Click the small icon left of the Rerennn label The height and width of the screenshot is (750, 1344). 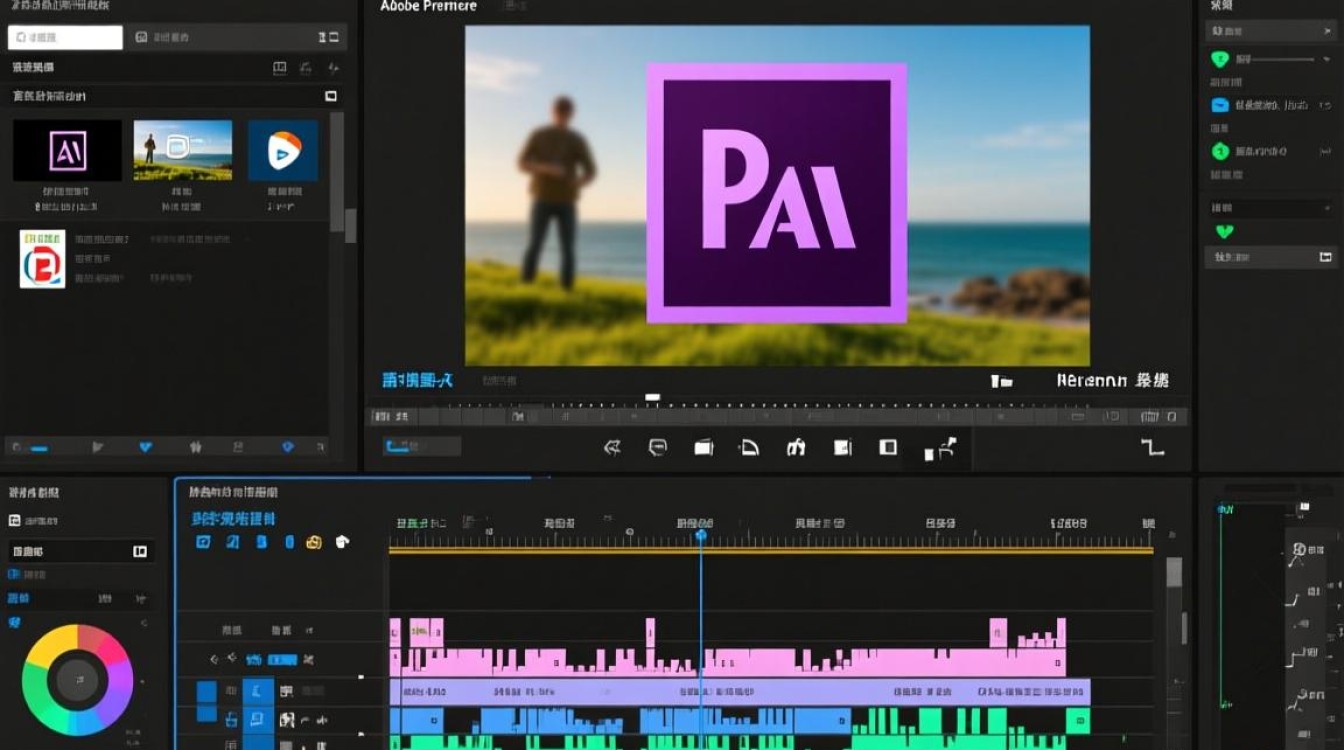(x=1001, y=381)
